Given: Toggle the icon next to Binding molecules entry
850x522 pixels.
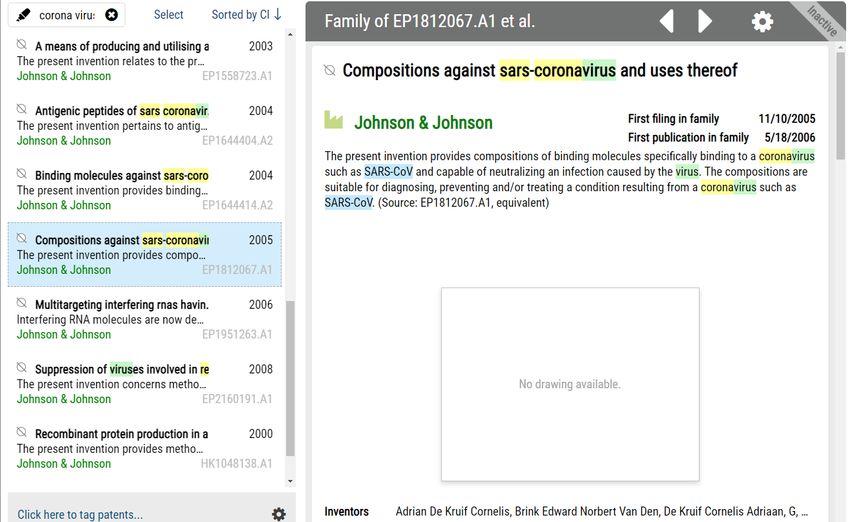Looking at the screenshot, I should (22, 174).
